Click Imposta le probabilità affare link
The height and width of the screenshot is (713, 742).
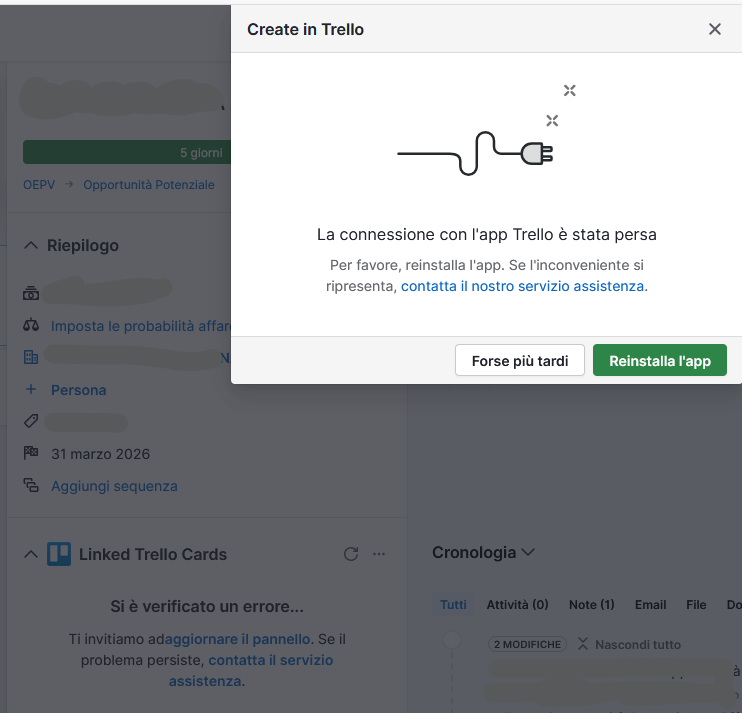click(x=141, y=326)
